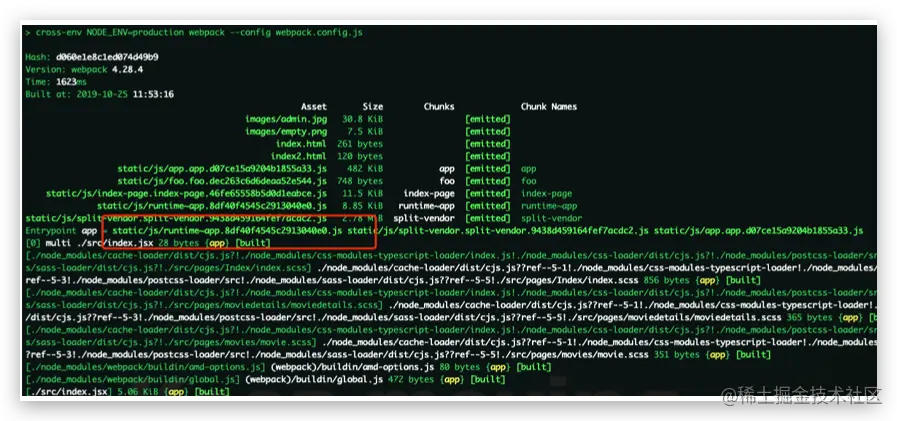Click the Entrypoint app label
Screen dimensions: 897x421
(x=61, y=231)
